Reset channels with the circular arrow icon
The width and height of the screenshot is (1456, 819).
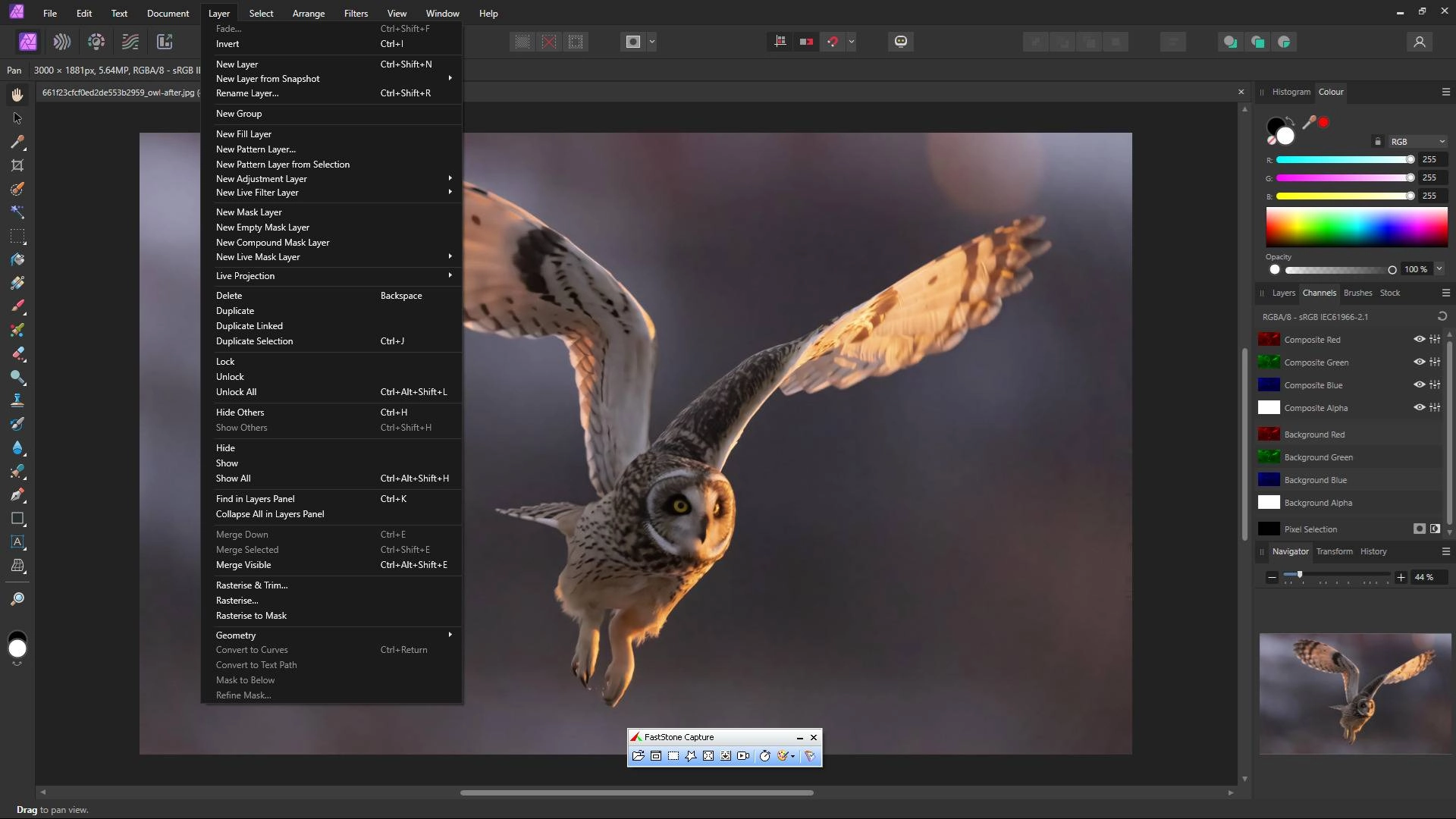coord(1442,316)
